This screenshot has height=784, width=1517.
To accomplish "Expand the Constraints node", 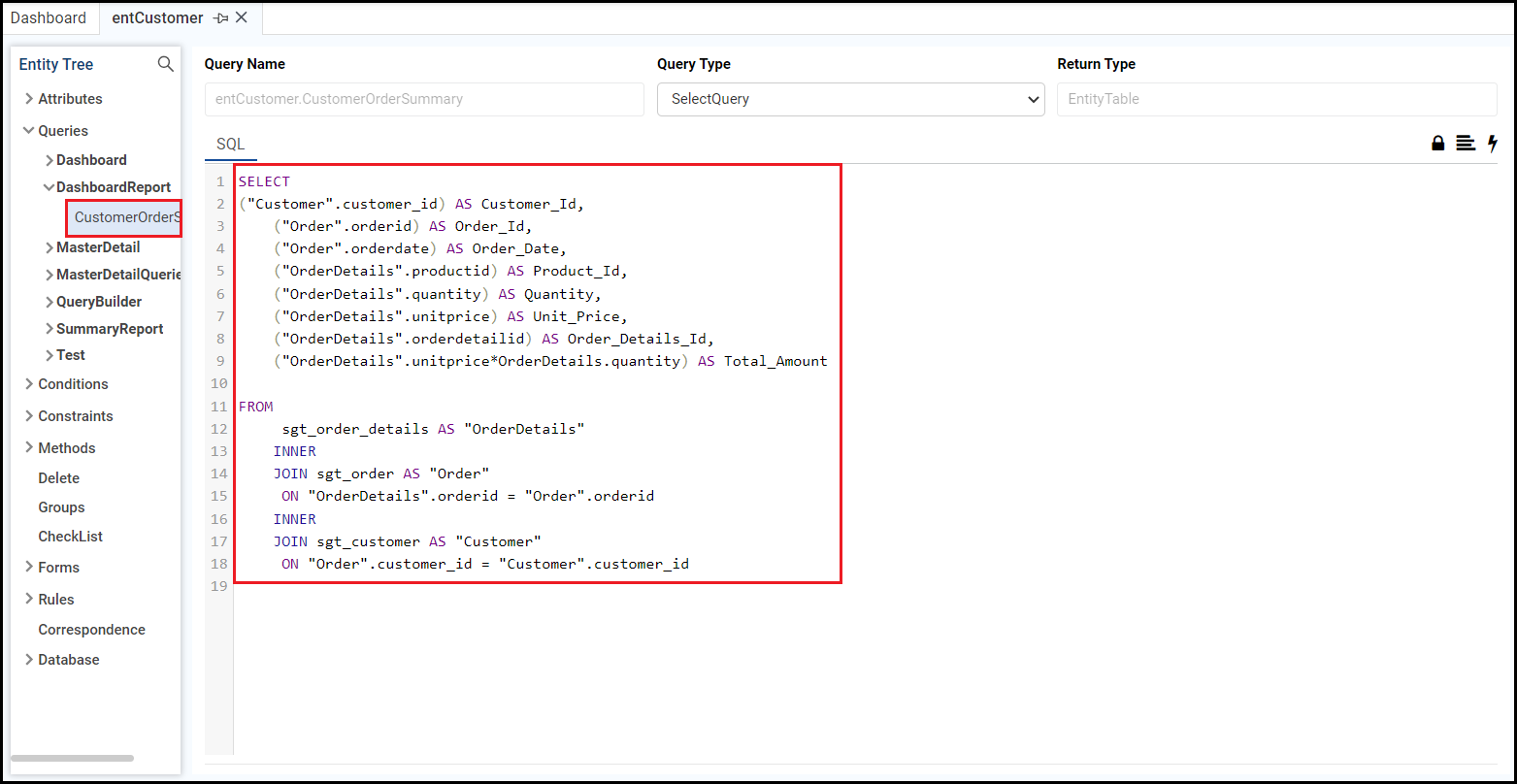I will 29,415.
